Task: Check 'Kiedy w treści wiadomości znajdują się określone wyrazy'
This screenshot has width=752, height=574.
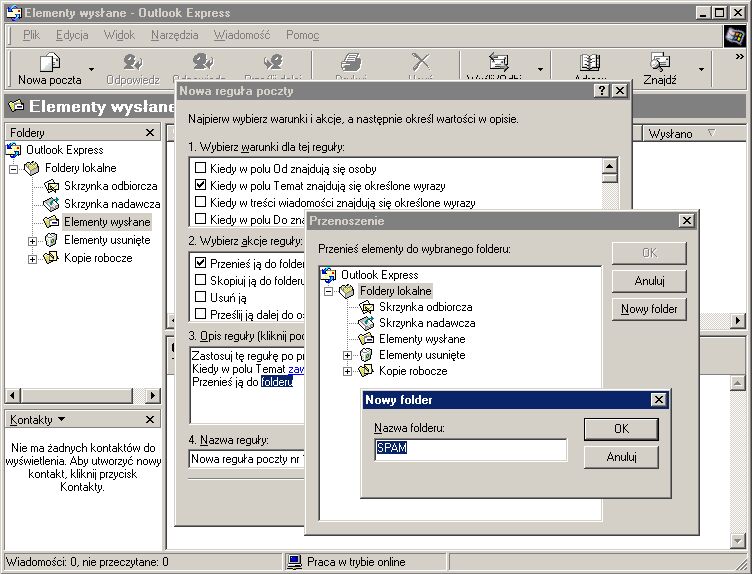Action: pos(200,202)
